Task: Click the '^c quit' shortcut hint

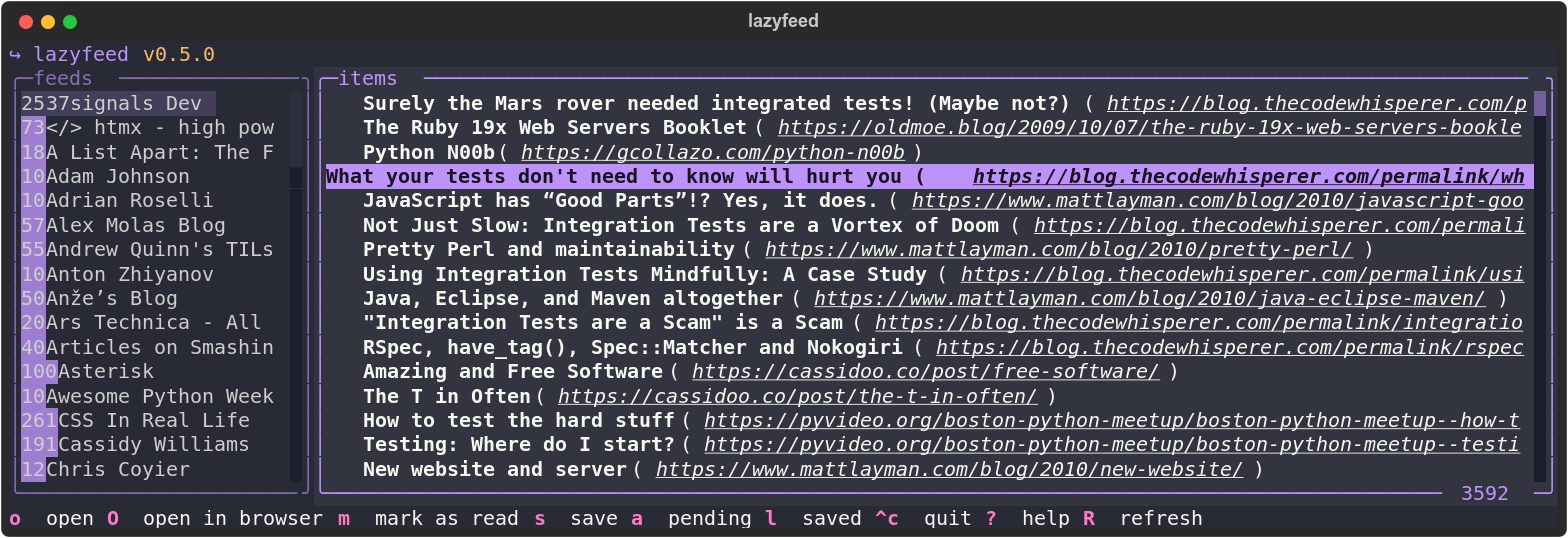Action: point(923,519)
